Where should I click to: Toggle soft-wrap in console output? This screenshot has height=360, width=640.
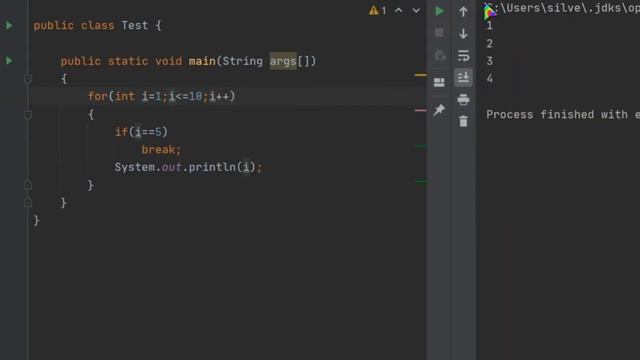pos(463,56)
